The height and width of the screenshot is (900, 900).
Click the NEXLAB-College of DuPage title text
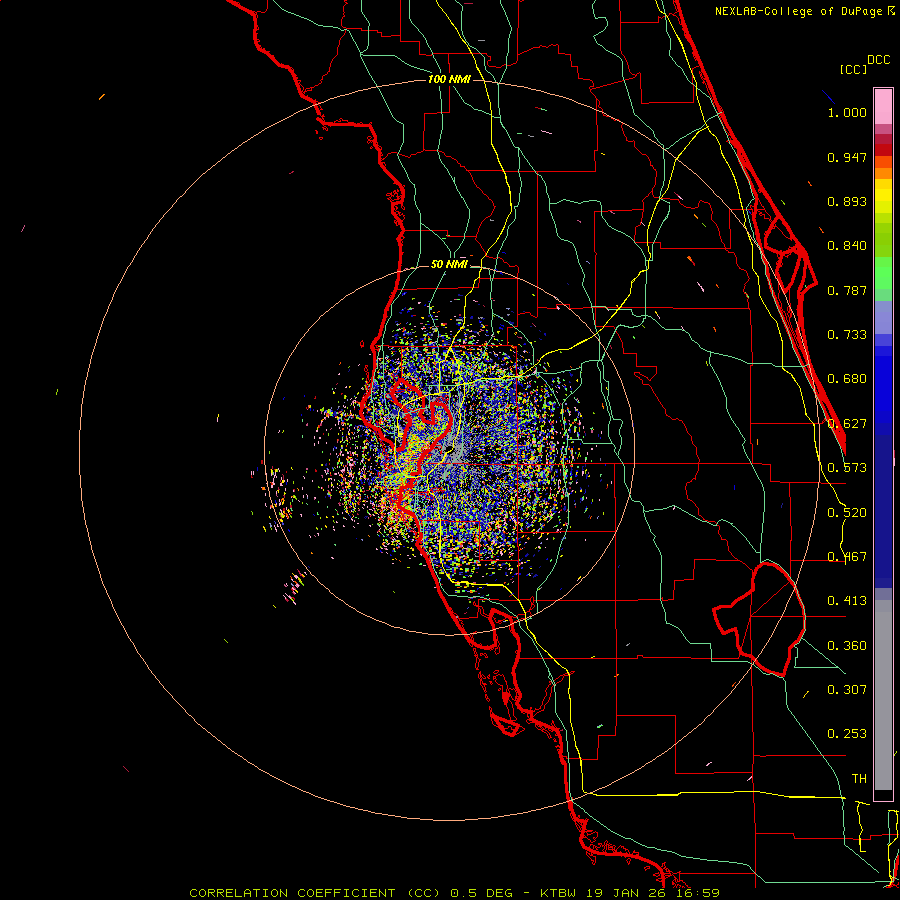pyautogui.click(x=800, y=11)
